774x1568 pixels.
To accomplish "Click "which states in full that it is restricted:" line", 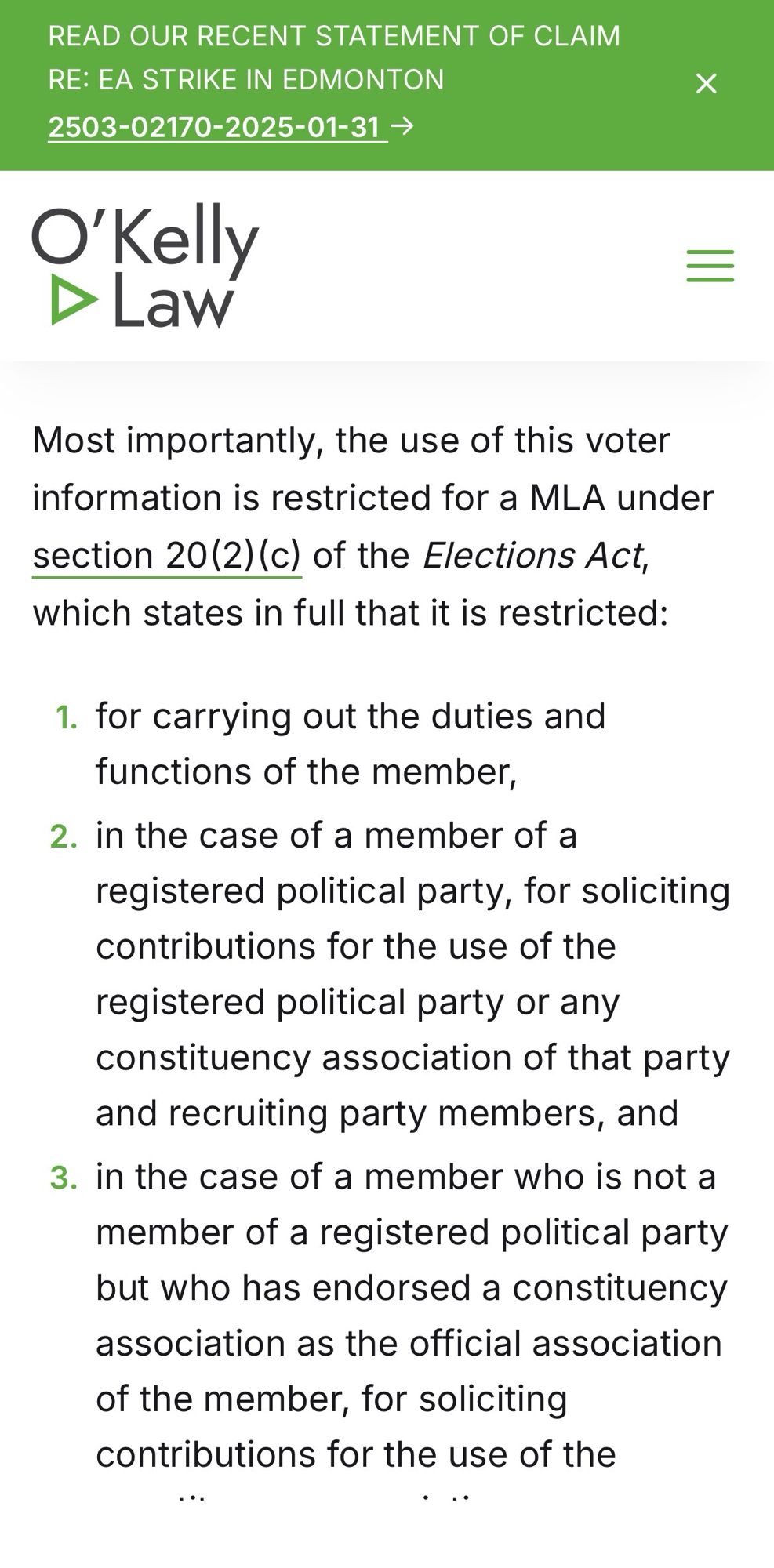I will click(351, 612).
